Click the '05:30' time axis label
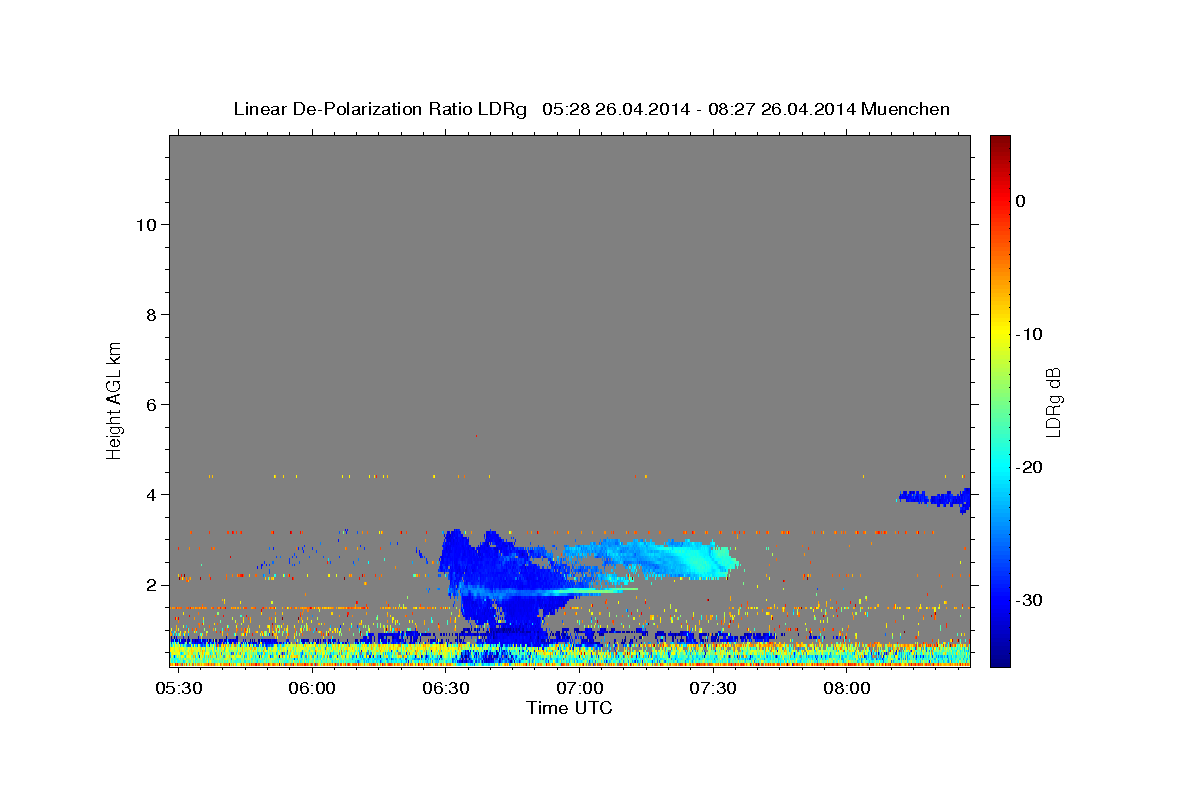Viewport: 1200px width, 800px height. click(178, 688)
